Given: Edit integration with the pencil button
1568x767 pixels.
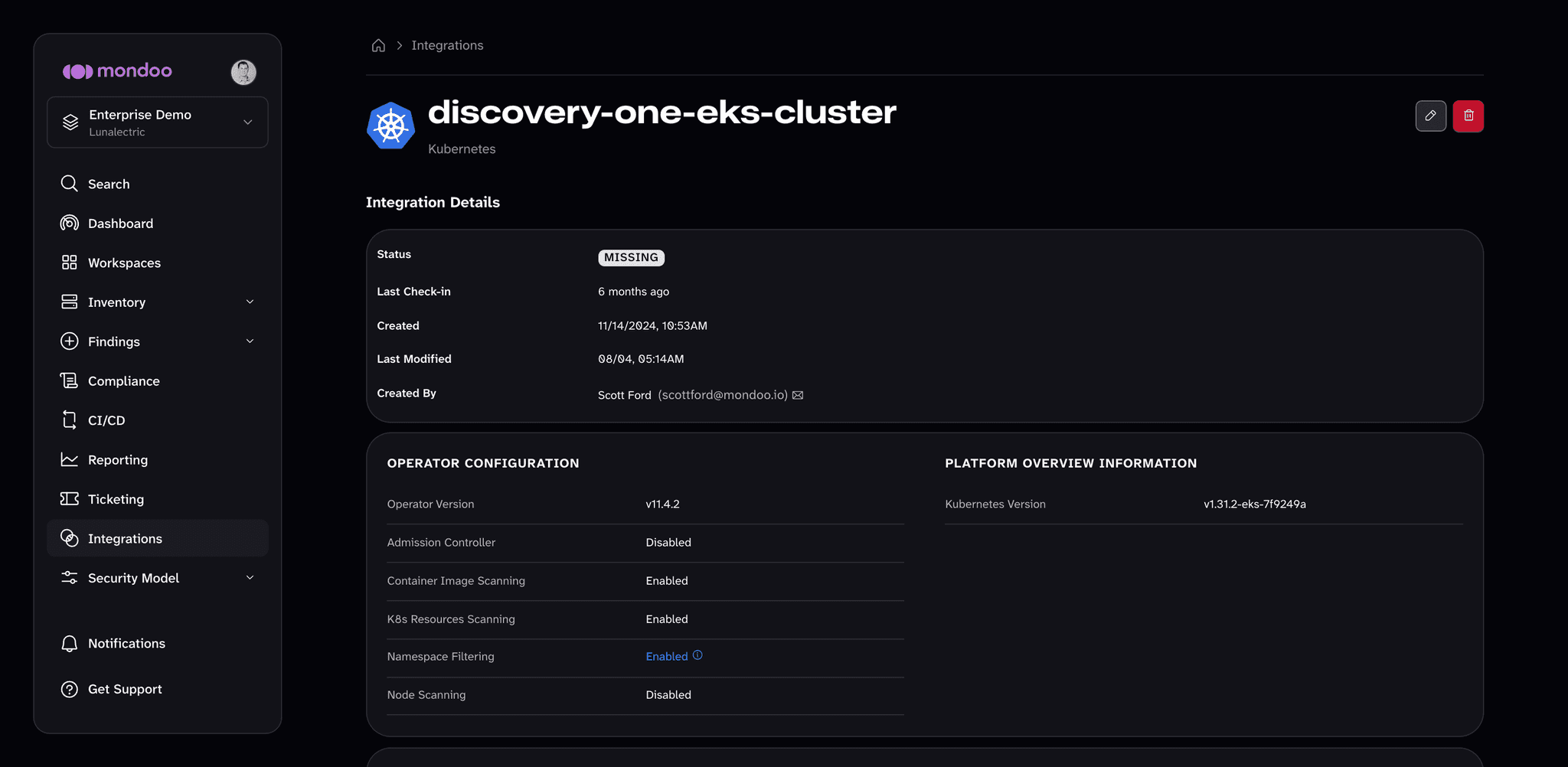Looking at the screenshot, I should [x=1430, y=116].
